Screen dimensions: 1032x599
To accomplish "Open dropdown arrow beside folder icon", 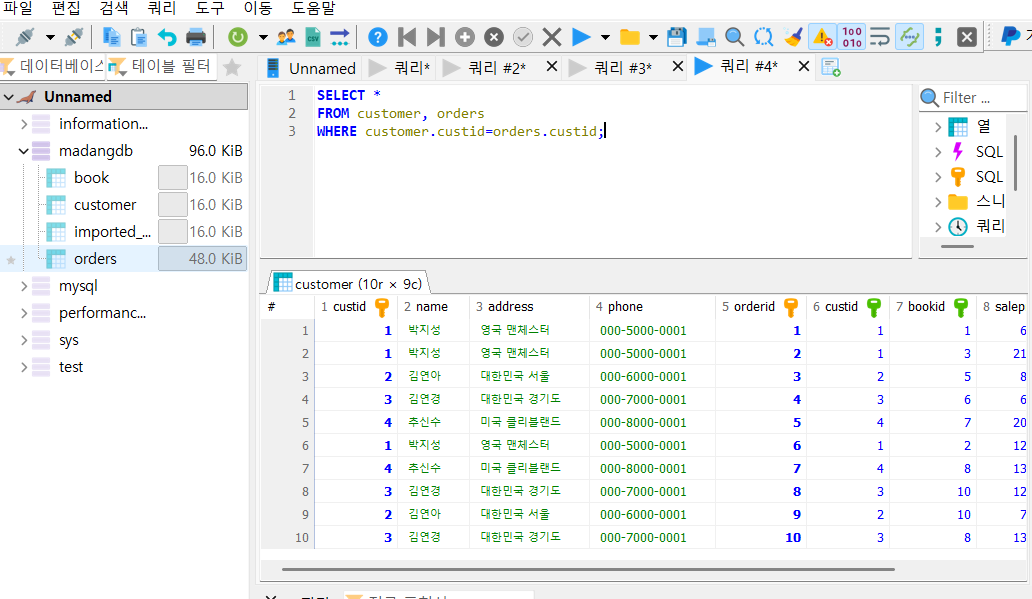I will (x=653, y=38).
